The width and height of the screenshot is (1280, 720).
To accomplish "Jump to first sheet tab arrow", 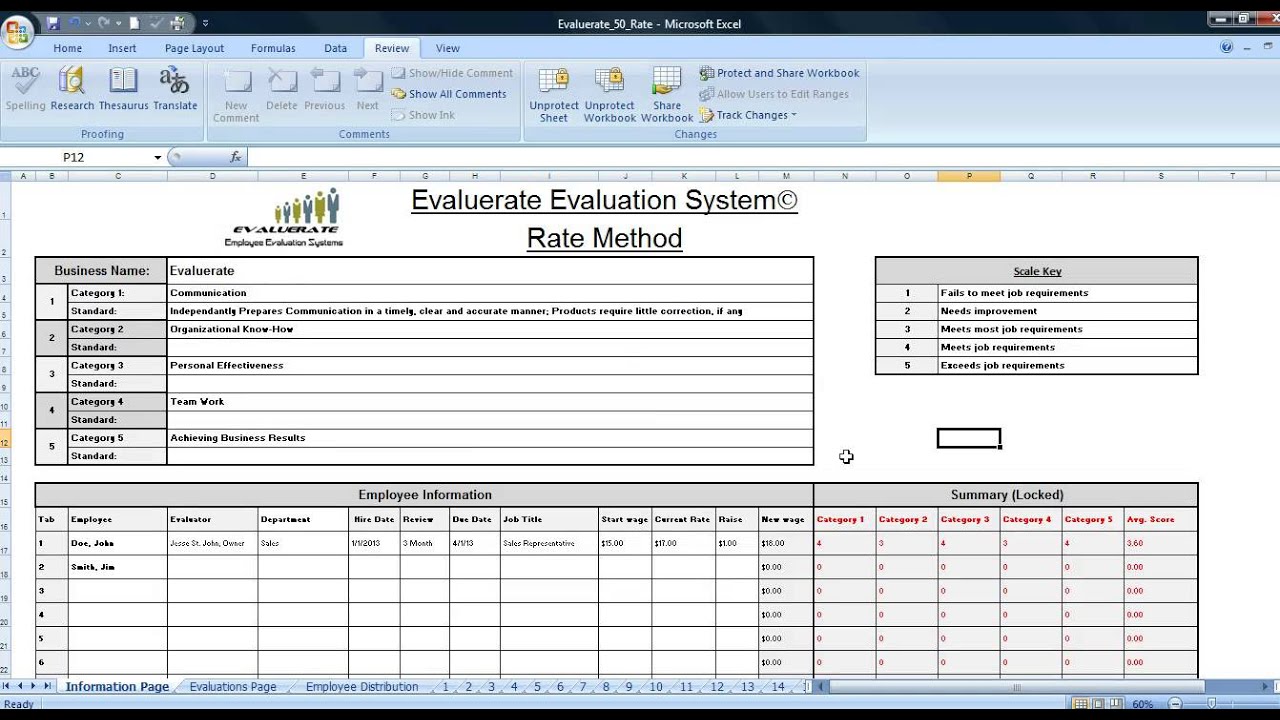I will click(7, 686).
